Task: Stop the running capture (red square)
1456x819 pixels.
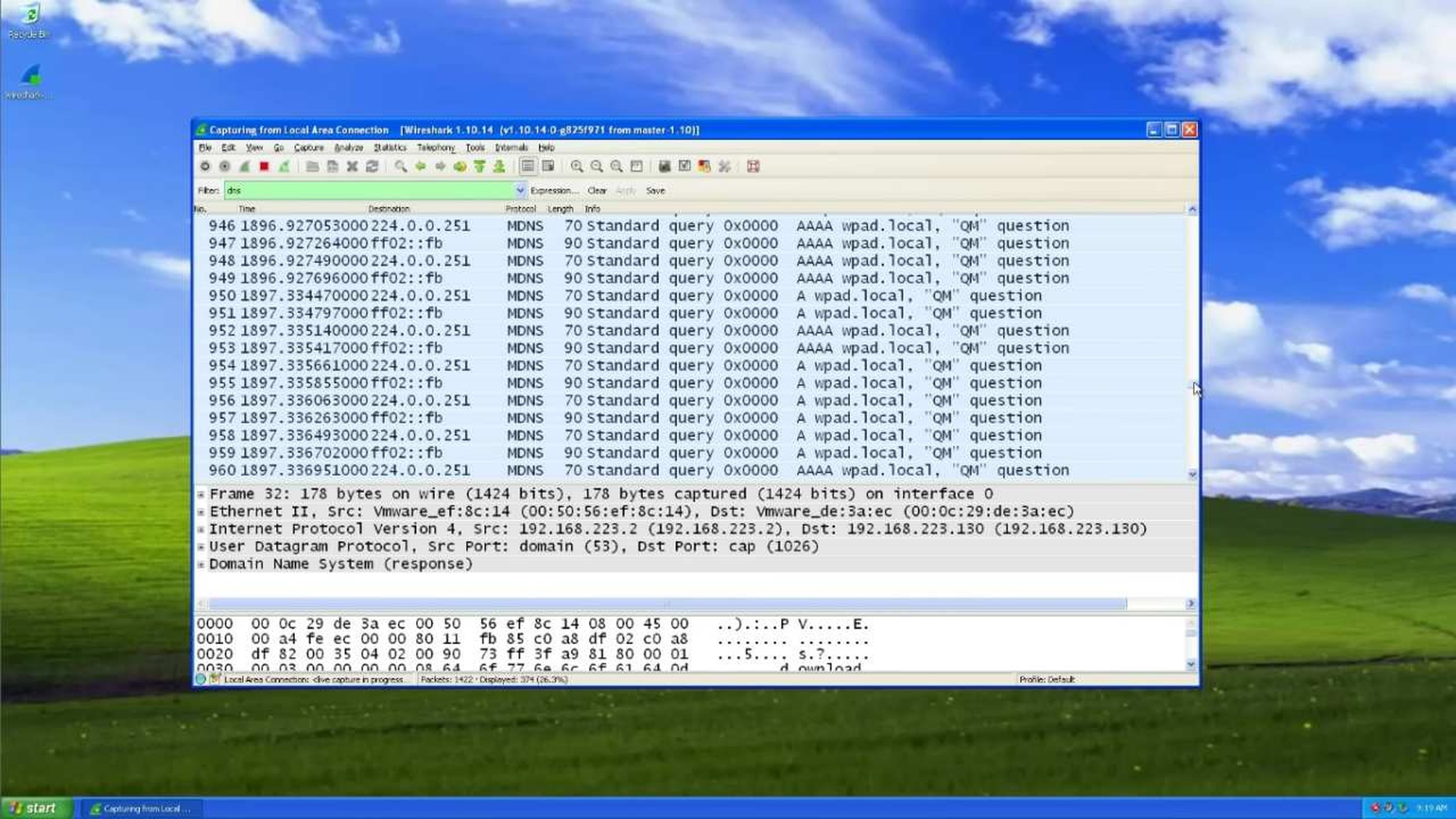Action: [x=264, y=166]
